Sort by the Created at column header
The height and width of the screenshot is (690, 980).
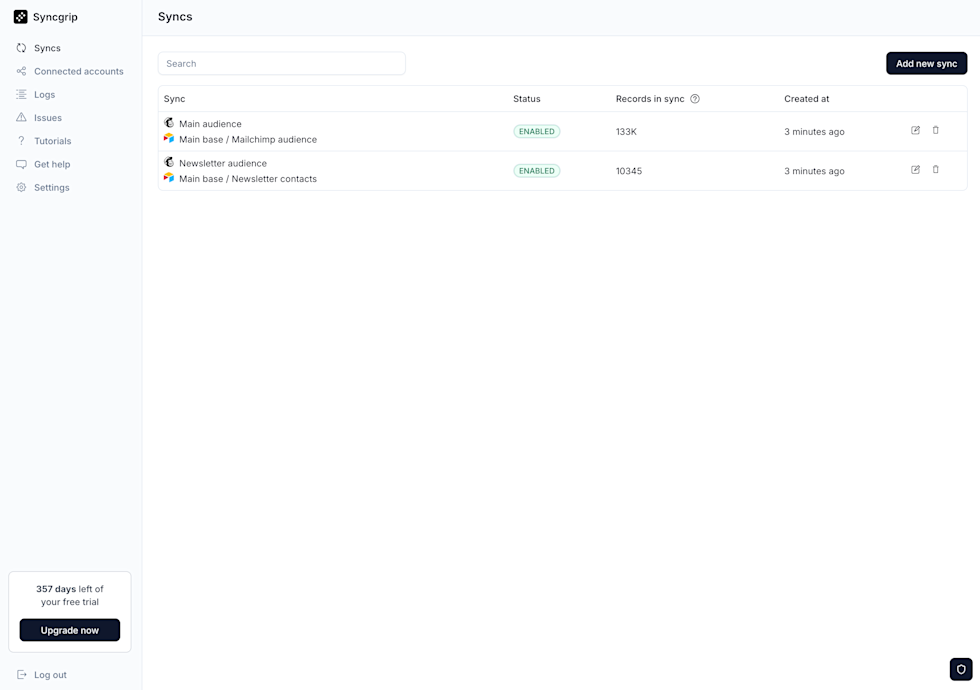806,98
